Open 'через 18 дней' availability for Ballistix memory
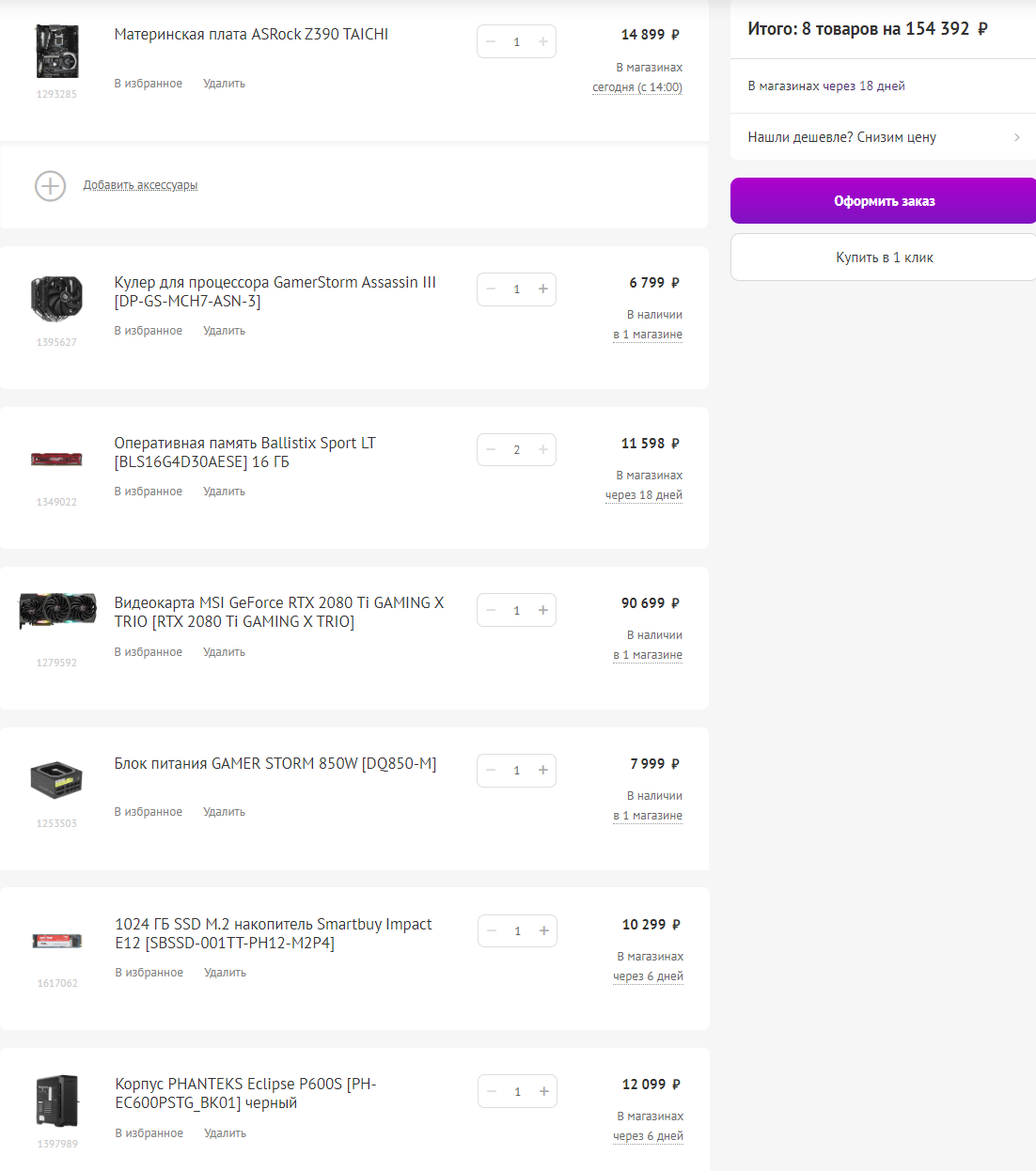Screen dimensions: 1036x1171 tap(644, 495)
